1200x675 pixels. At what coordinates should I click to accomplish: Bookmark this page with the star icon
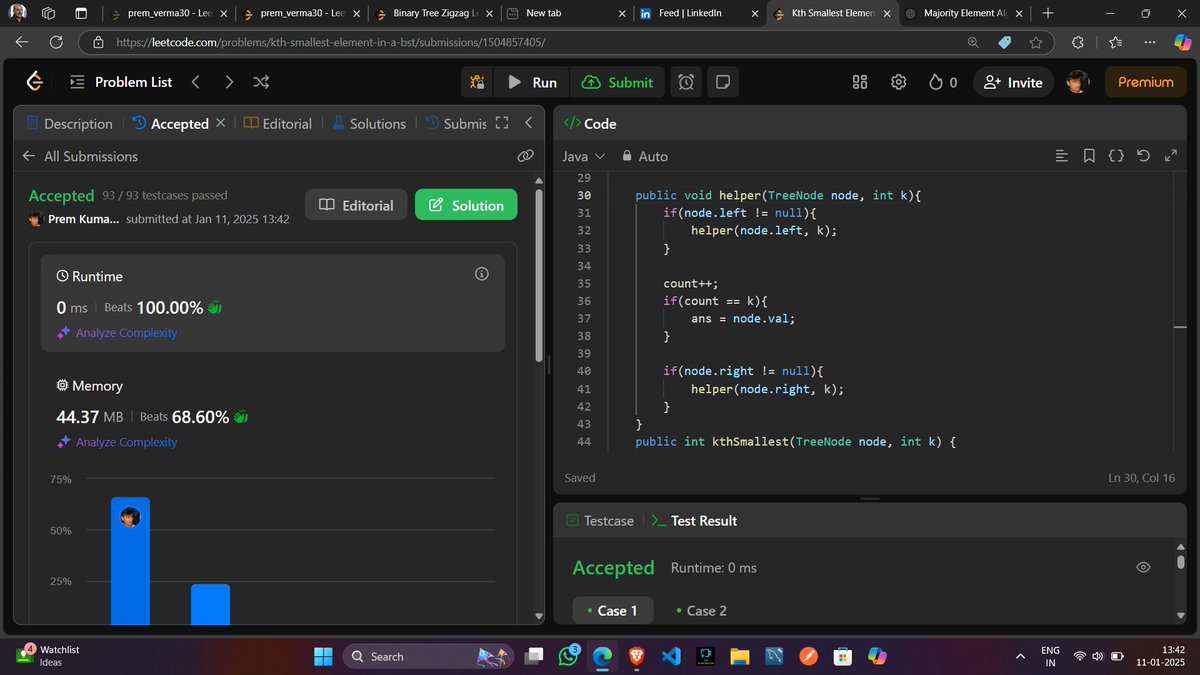(x=1035, y=42)
